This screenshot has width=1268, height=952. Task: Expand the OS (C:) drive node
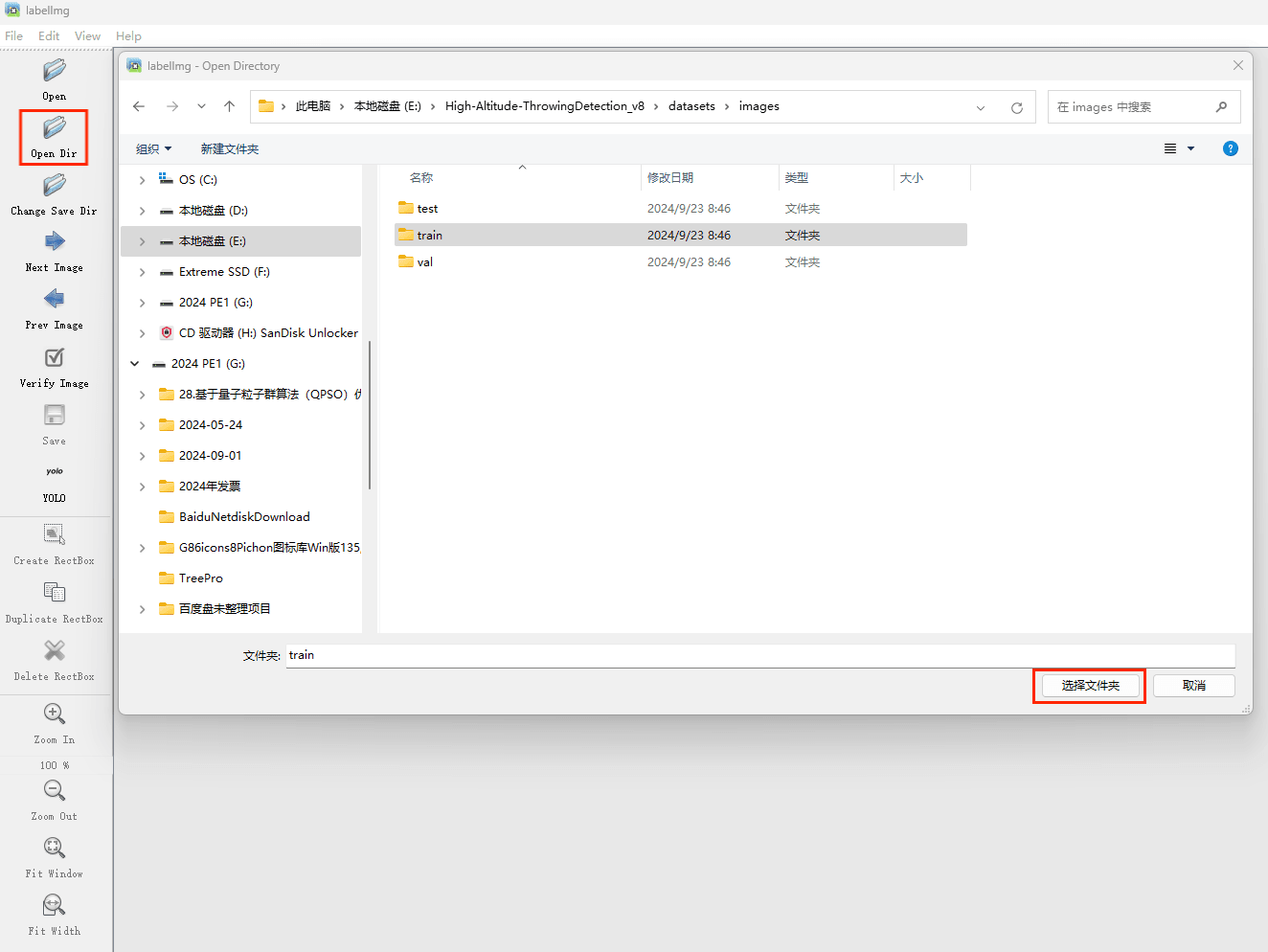pyautogui.click(x=142, y=180)
